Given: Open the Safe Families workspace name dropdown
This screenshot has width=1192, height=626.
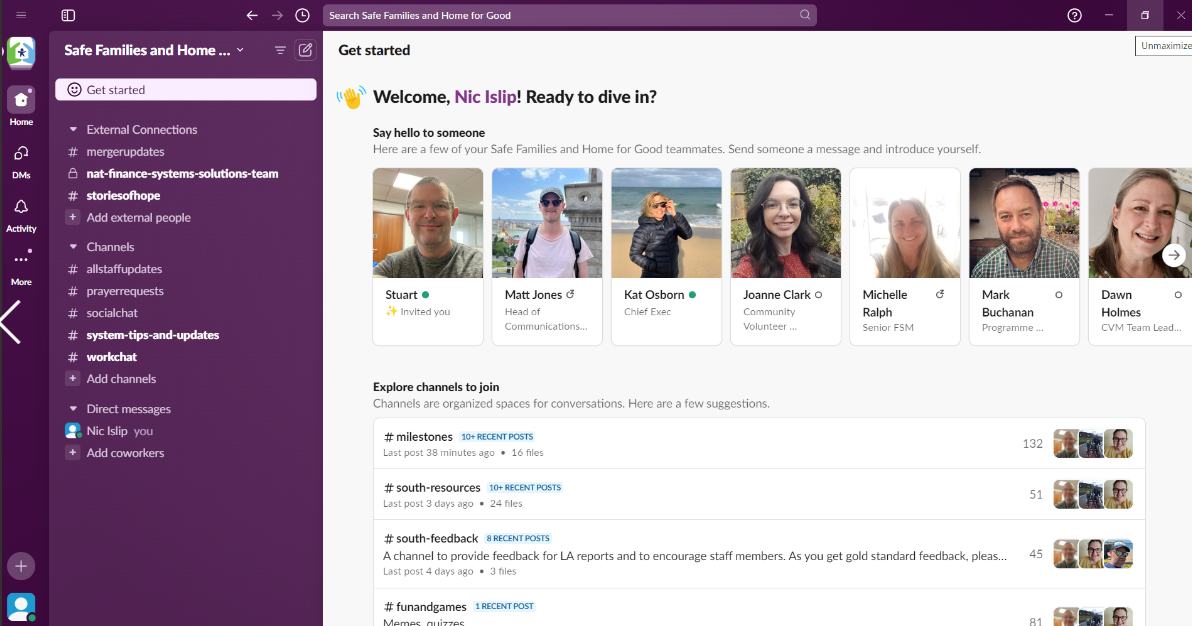Looking at the screenshot, I should (154, 50).
